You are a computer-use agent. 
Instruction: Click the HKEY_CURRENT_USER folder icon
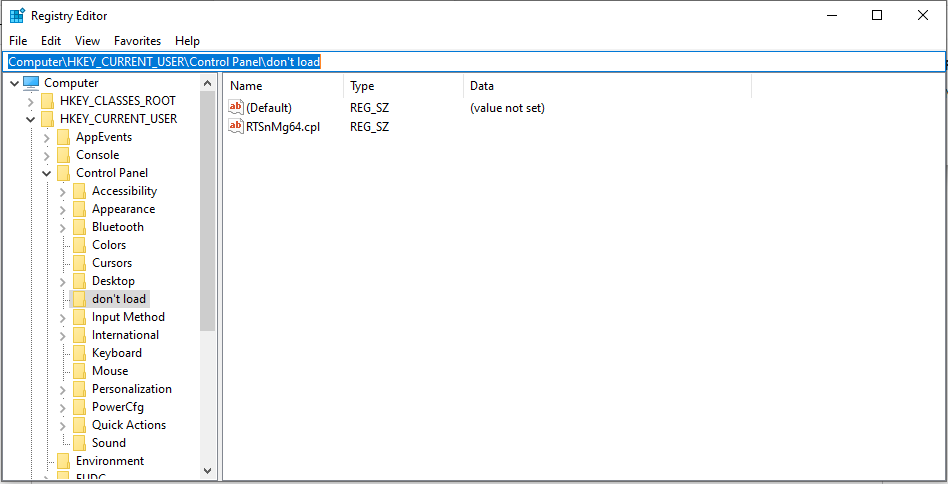48,119
